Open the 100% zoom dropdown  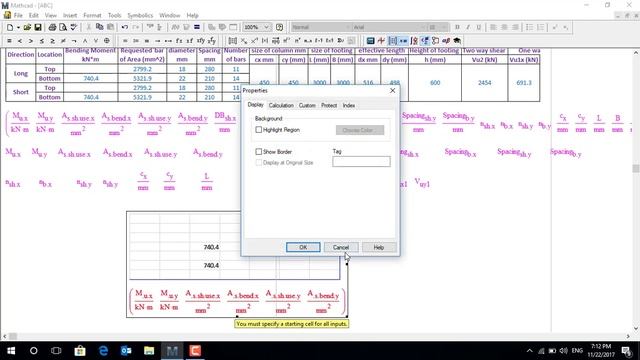[267, 27]
